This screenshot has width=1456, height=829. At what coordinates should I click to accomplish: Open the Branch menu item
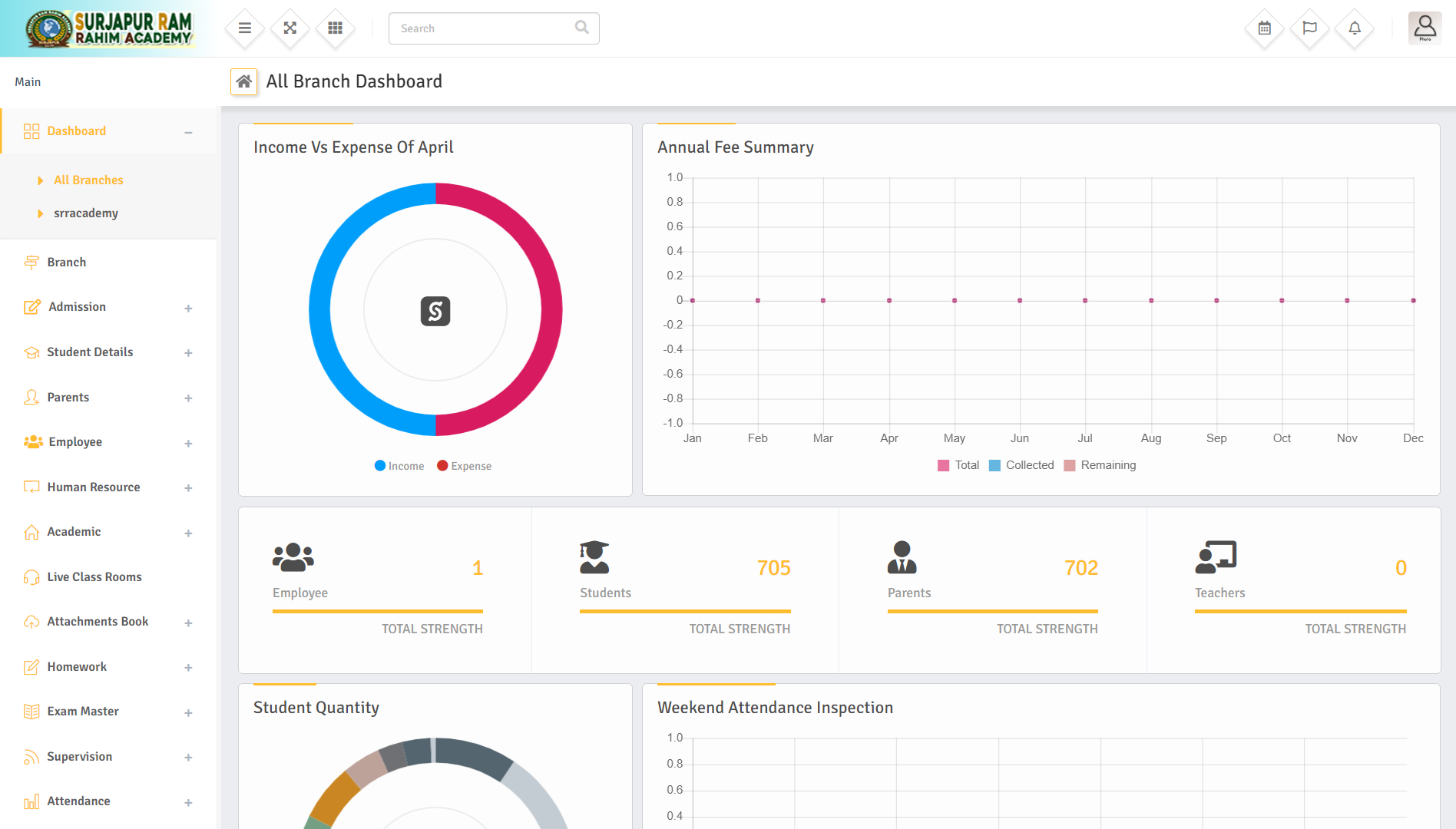[108, 263]
